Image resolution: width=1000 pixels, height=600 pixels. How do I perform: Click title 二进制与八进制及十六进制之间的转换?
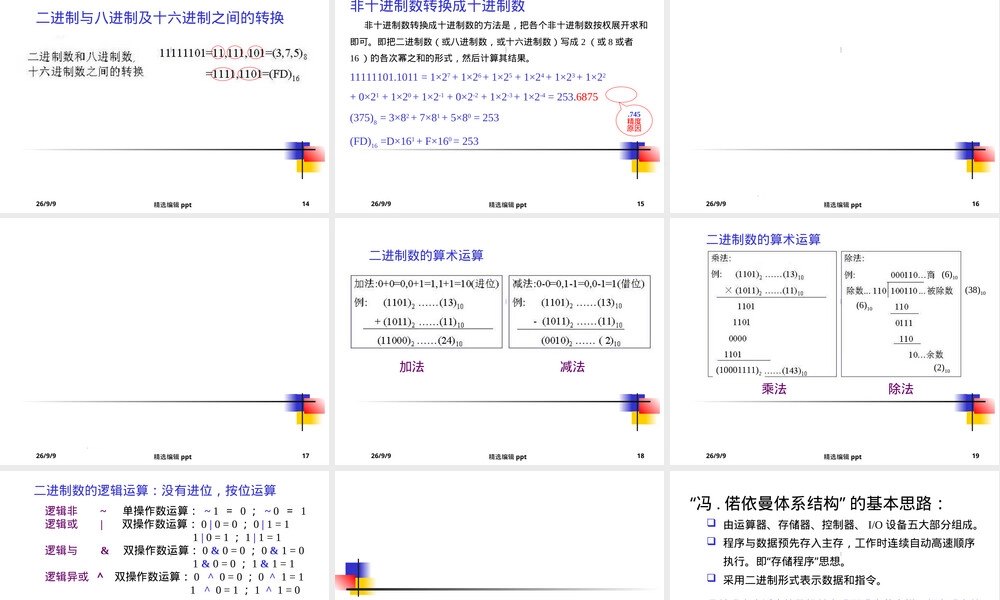pos(160,18)
